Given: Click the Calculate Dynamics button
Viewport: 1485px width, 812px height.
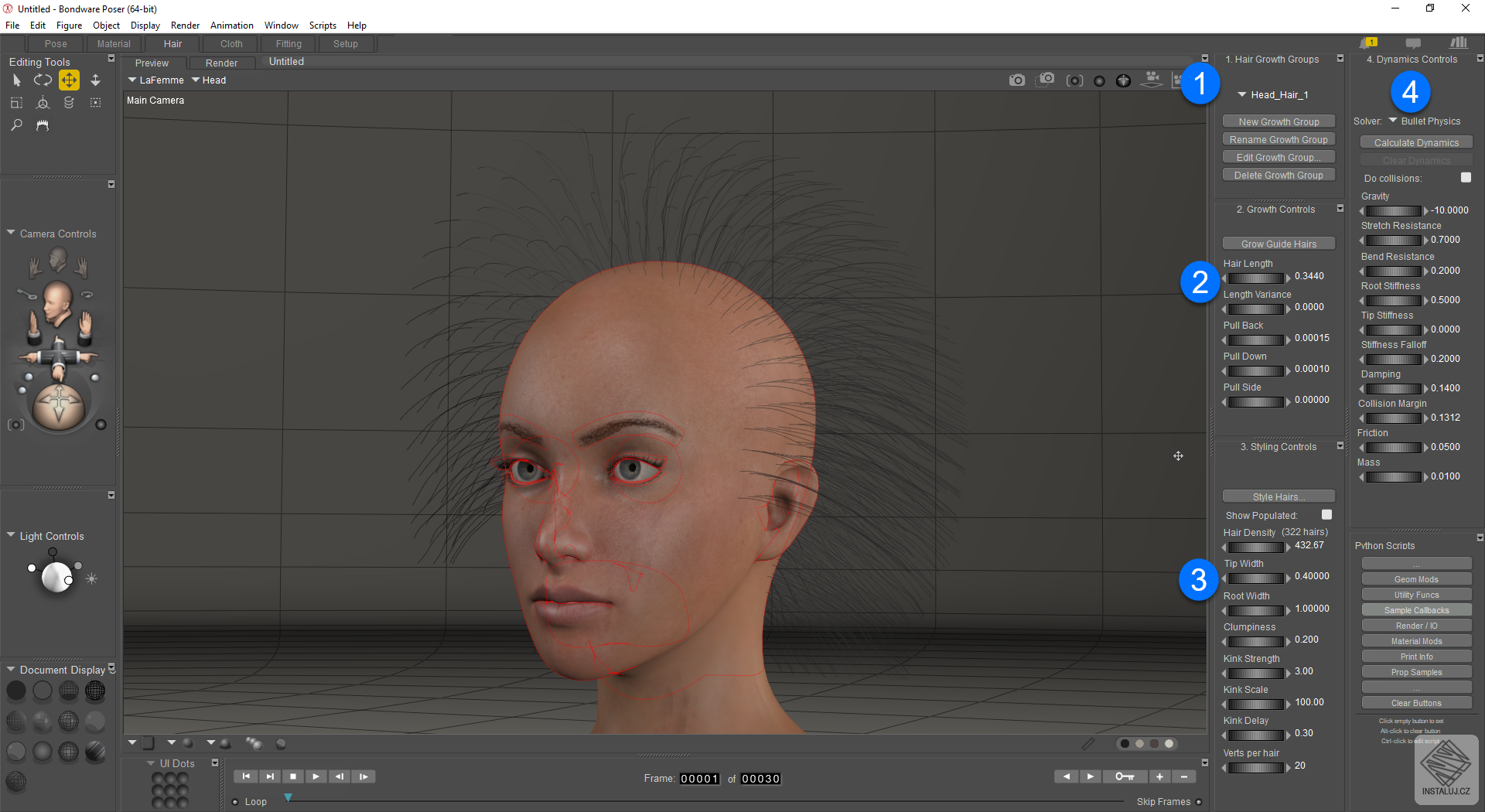Looking at the screenshot, I should pyautogui.click(x=1416, y=143).
